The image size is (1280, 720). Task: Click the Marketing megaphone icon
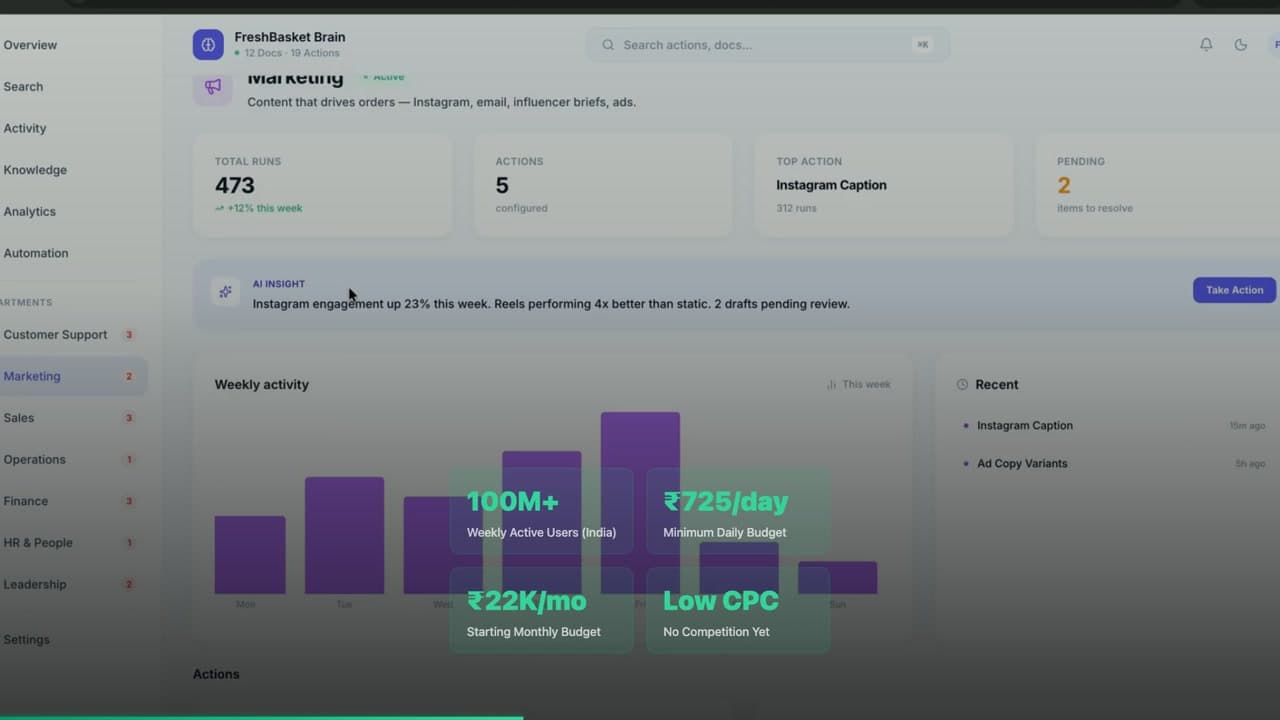pos(213,87)
